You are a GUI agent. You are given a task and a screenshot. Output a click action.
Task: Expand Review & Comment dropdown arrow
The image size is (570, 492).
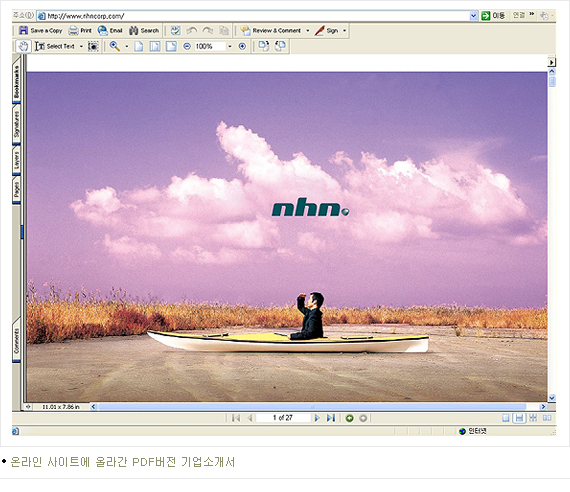[308, 31]
